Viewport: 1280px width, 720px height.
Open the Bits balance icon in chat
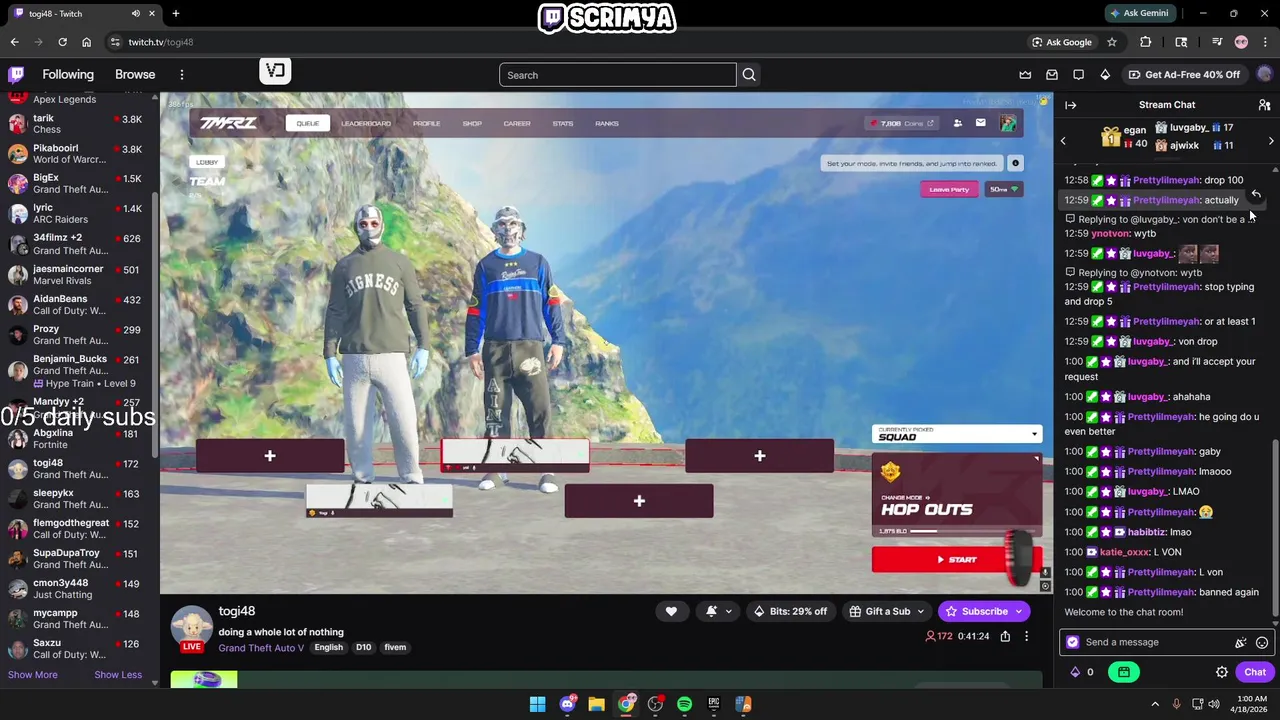click(x=1075, y=672)
